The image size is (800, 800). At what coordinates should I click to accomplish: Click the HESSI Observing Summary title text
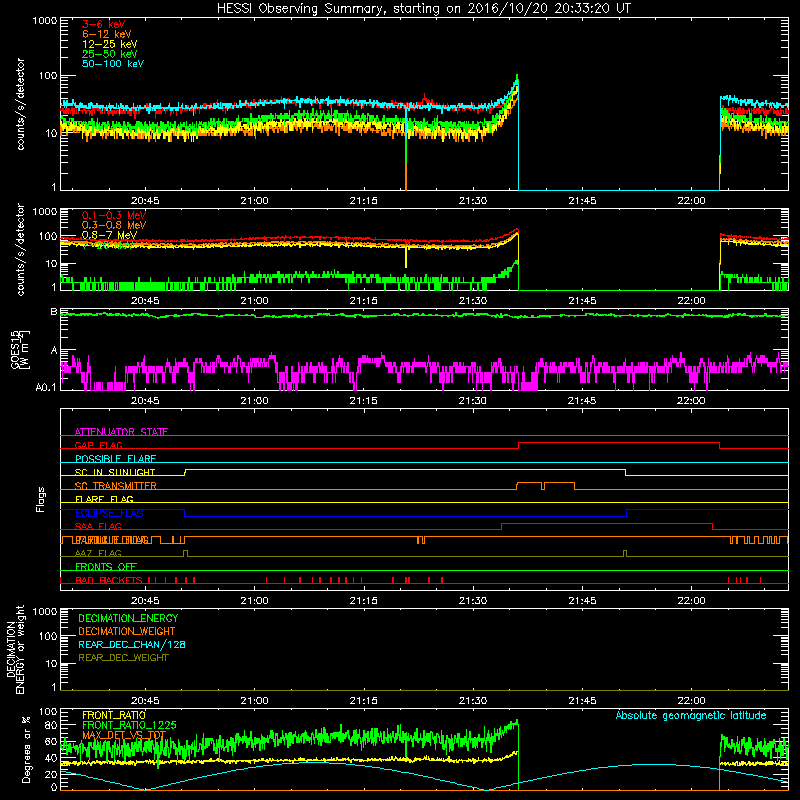click(423, 9)
